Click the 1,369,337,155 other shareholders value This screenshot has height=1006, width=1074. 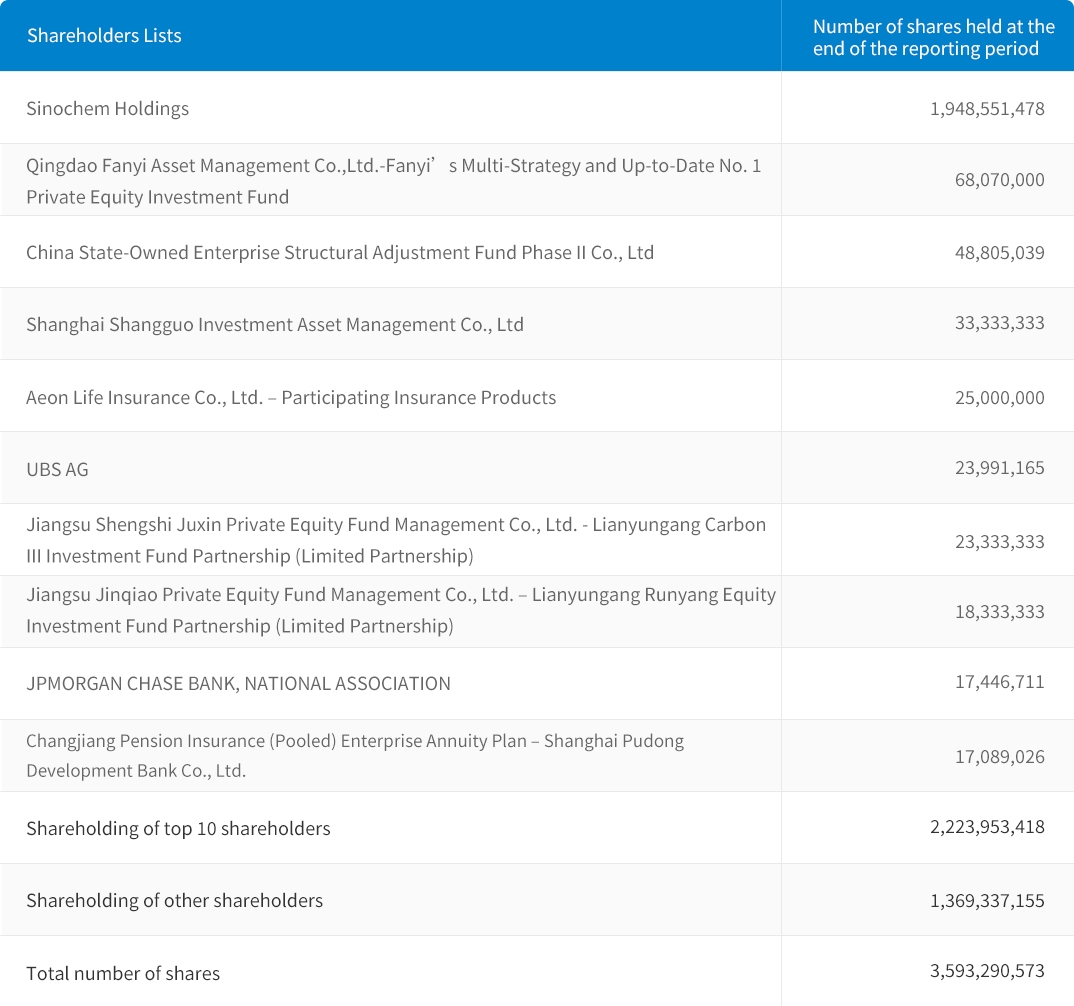986,900
